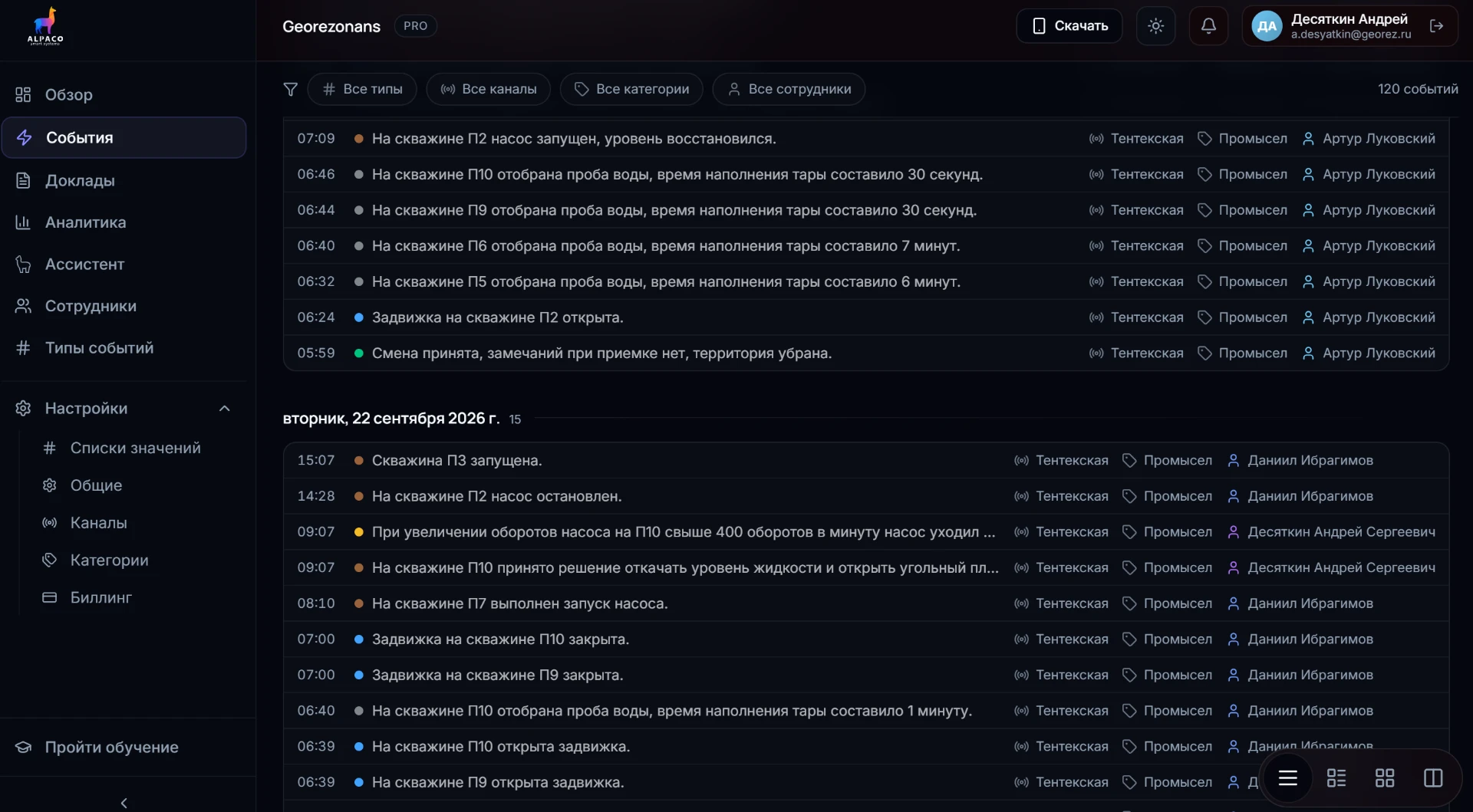Open the Все сотрудники filter
This screenshot has width=1473, height=812.
pos(789,89)
